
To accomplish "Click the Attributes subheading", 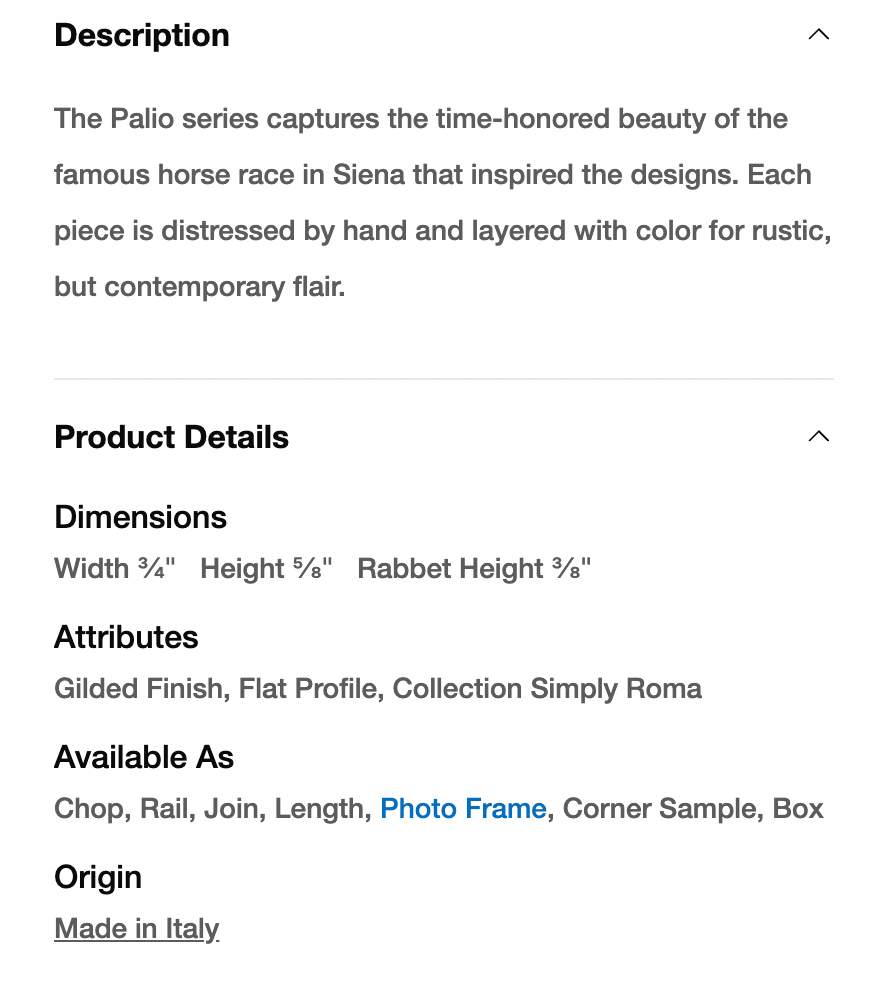I will tap(126, 637).
